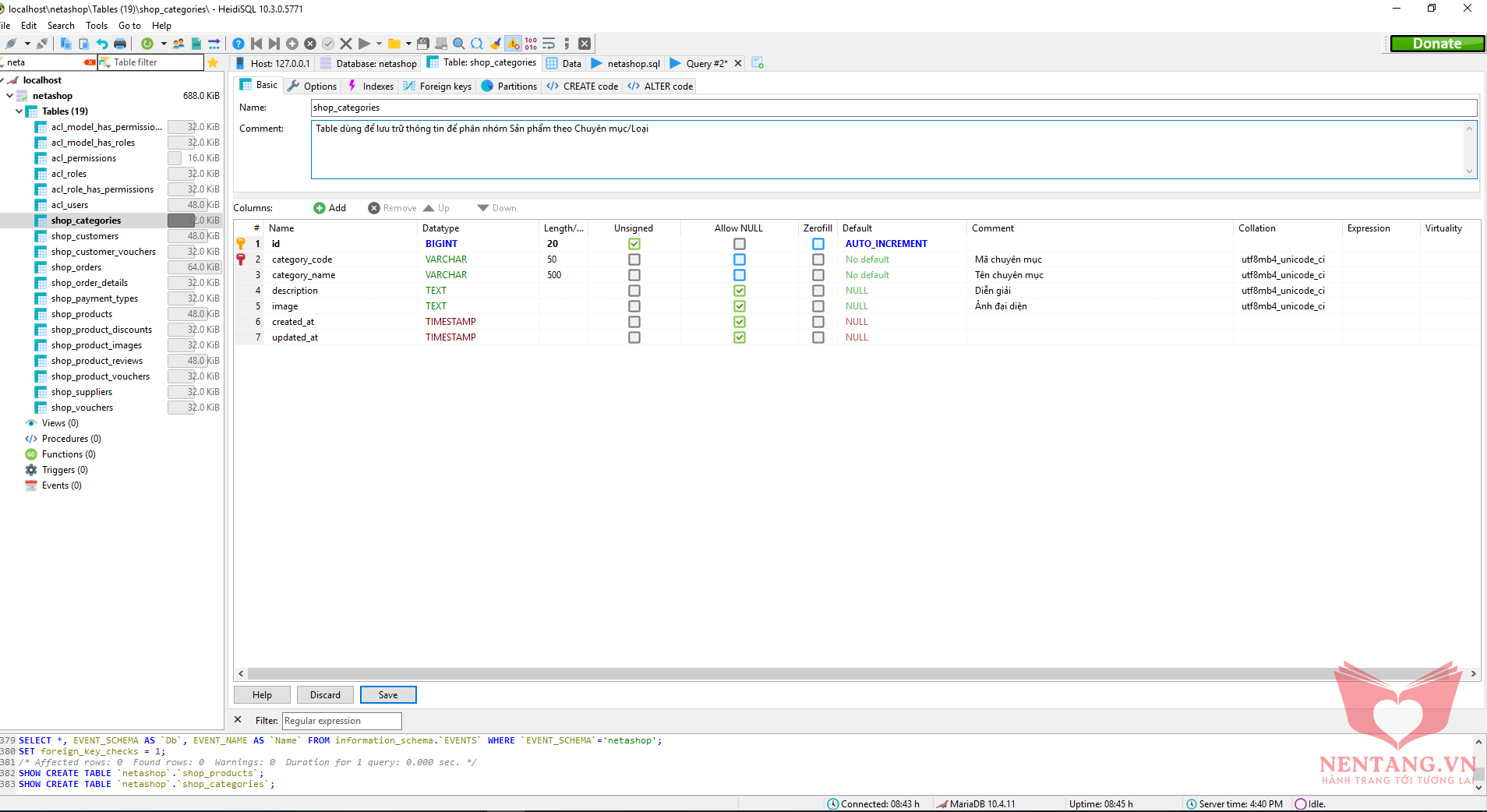Click the favorites star icon

(x=213, y=62)
